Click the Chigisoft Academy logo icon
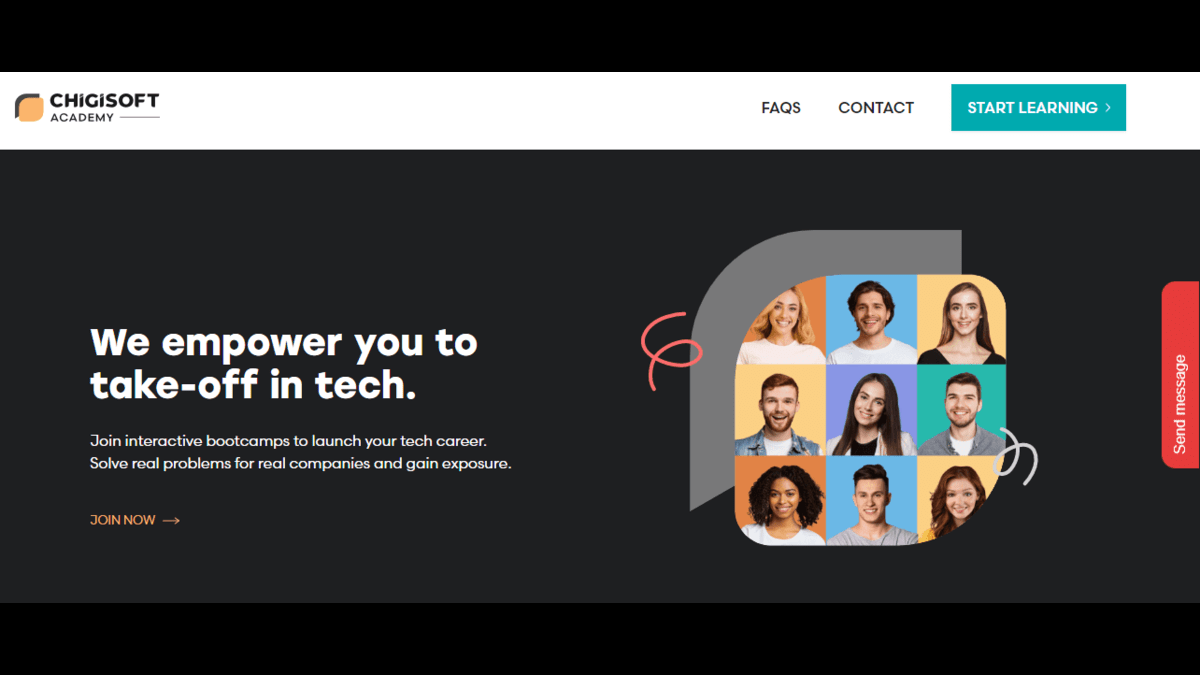This screenshot has width=1200, height=675. pos(29,107)
